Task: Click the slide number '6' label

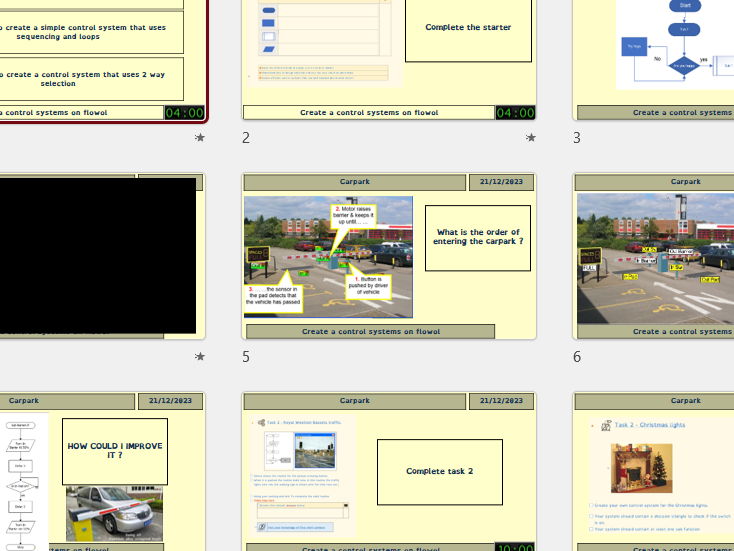Action: [577, 357]
